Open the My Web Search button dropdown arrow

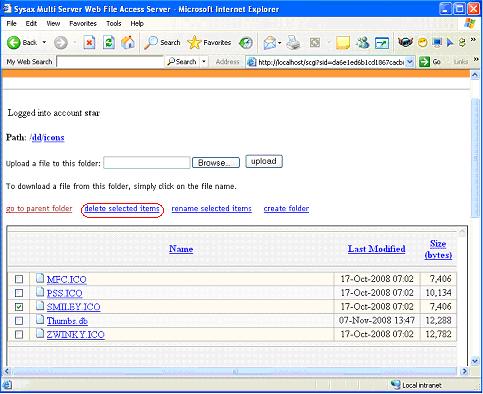[x=204, y=62]
